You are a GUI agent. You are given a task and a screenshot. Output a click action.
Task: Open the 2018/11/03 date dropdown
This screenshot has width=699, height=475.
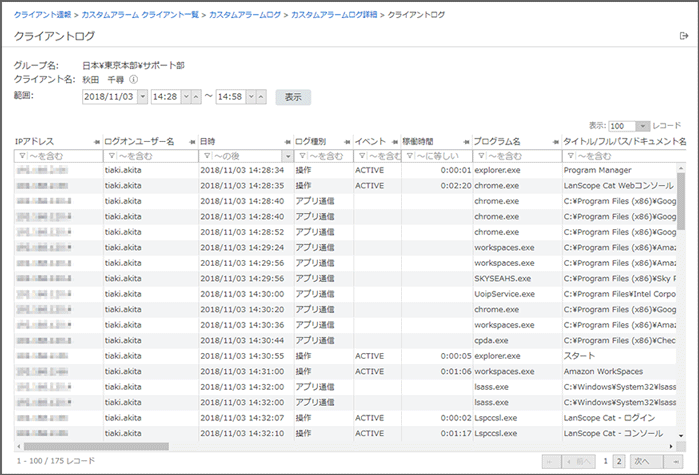pos(142,97)
